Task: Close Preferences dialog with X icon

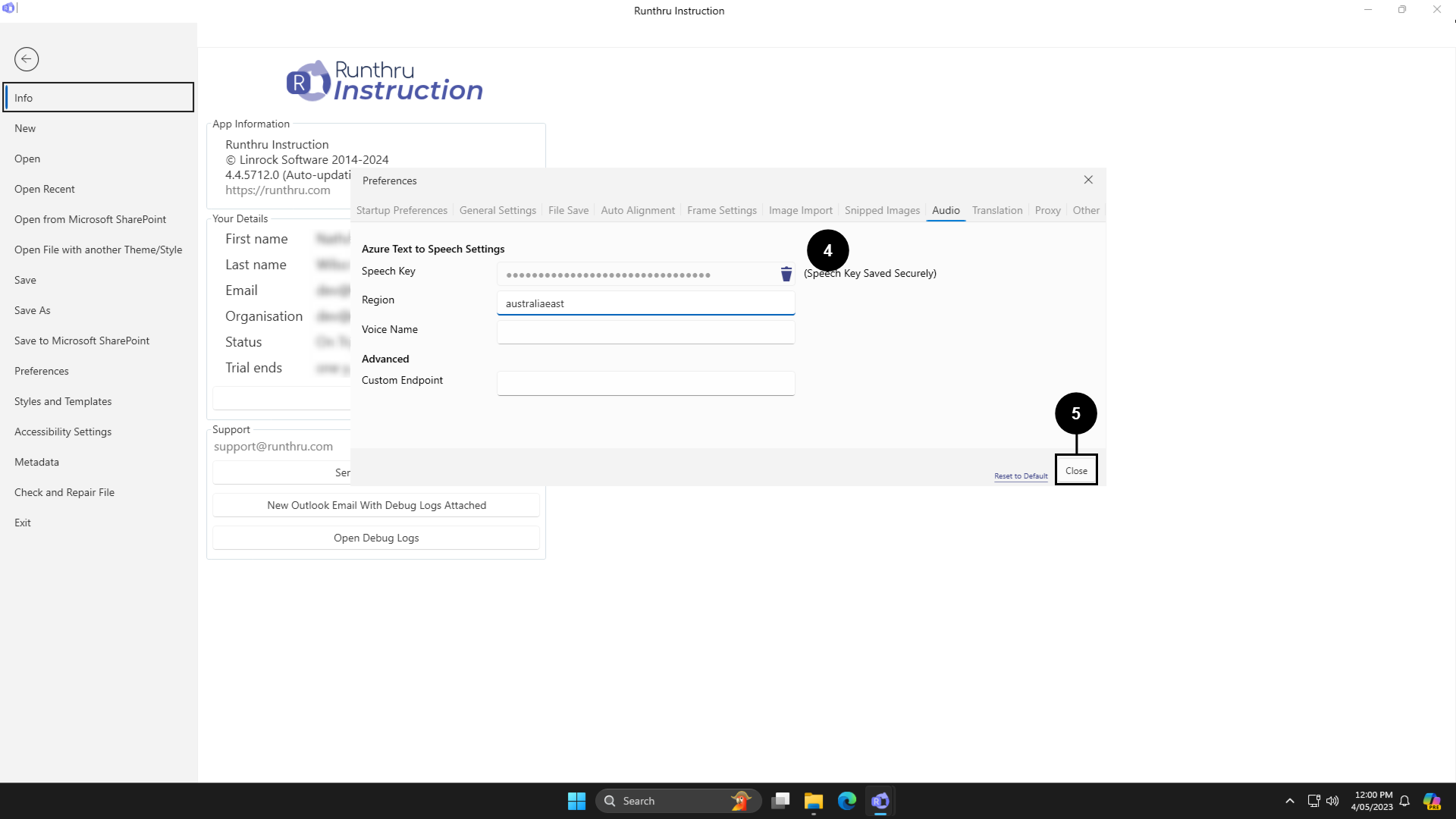Action: pos(1088,180)
